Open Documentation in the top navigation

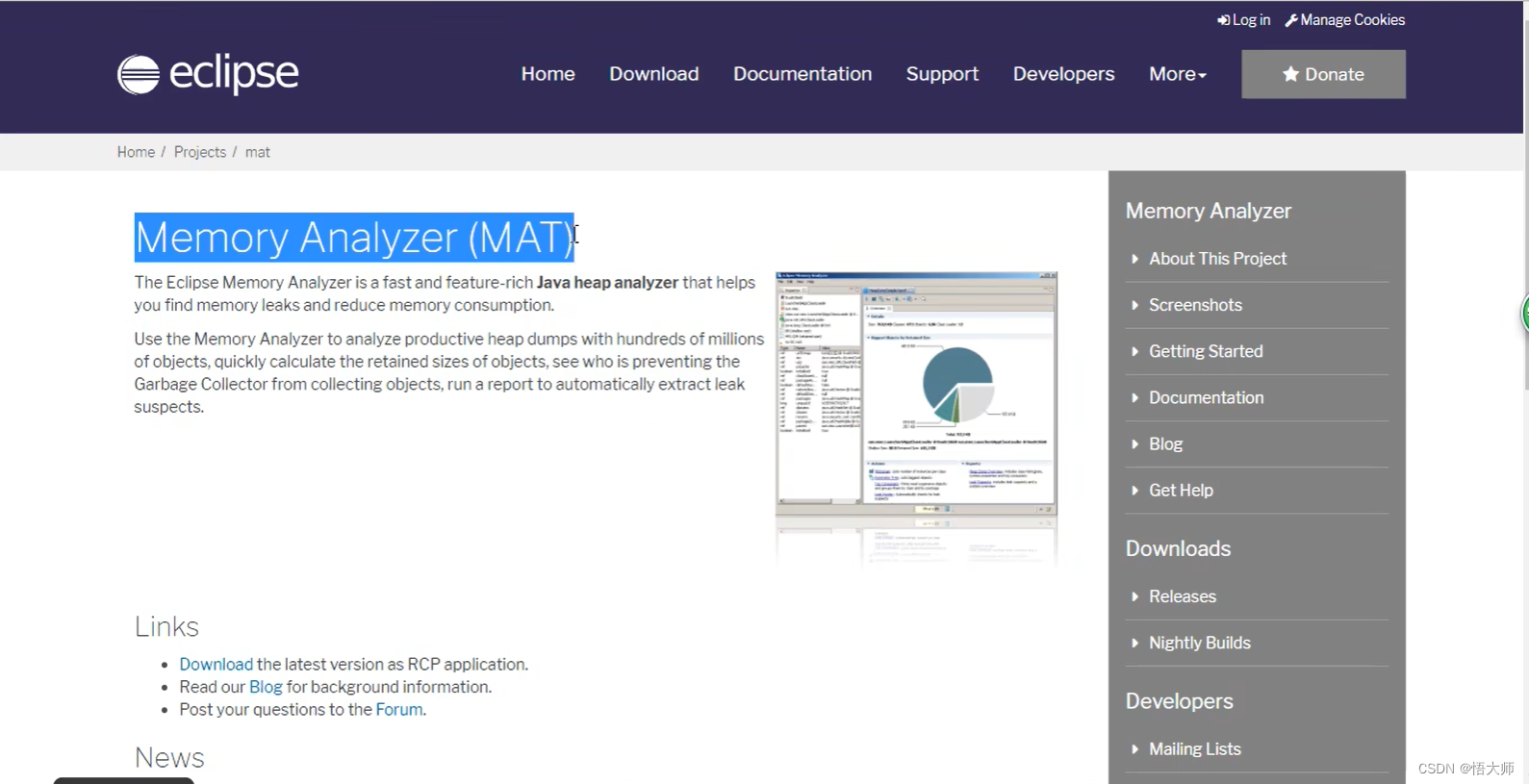click(x=803, y=74)
